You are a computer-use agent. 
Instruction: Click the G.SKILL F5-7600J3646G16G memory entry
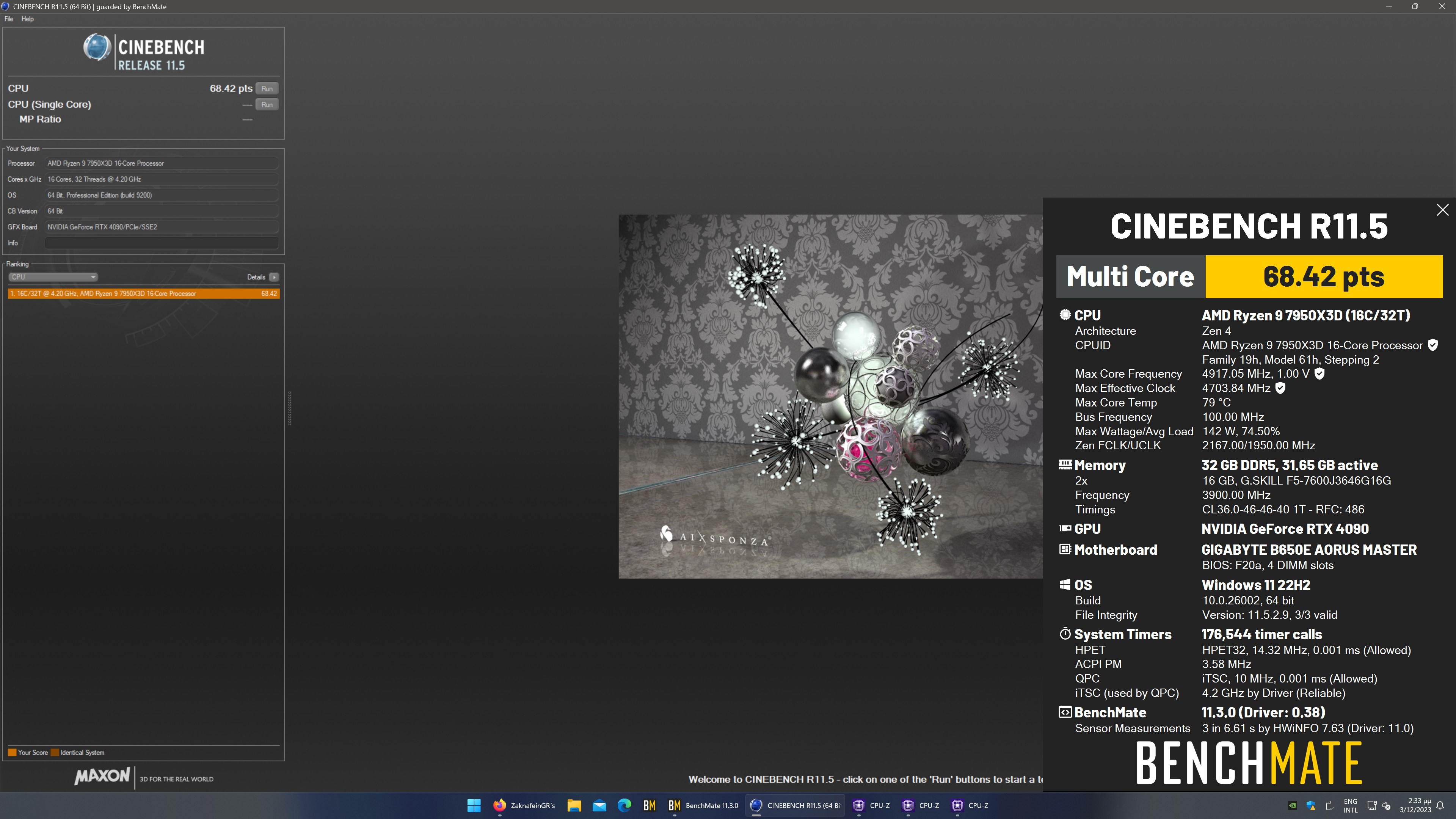tap(1296, 480)
